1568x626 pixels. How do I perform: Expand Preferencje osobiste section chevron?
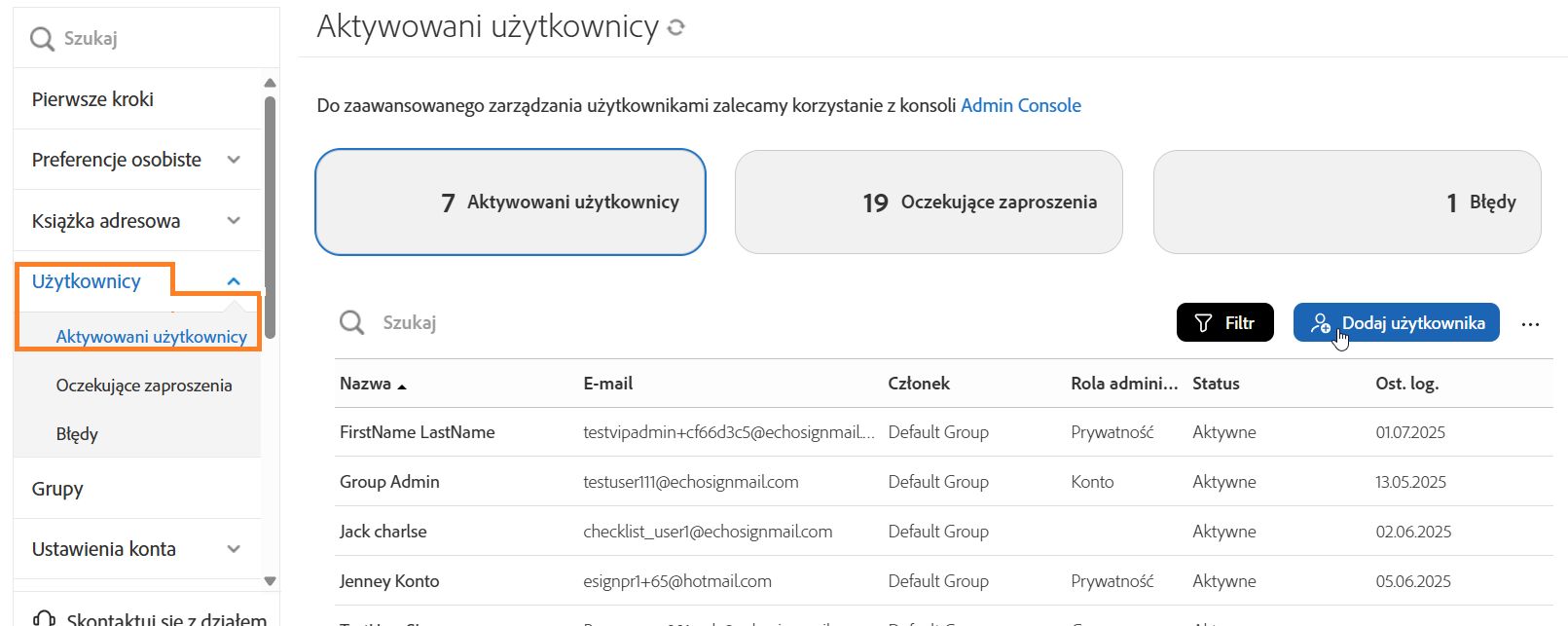(234, 160)
